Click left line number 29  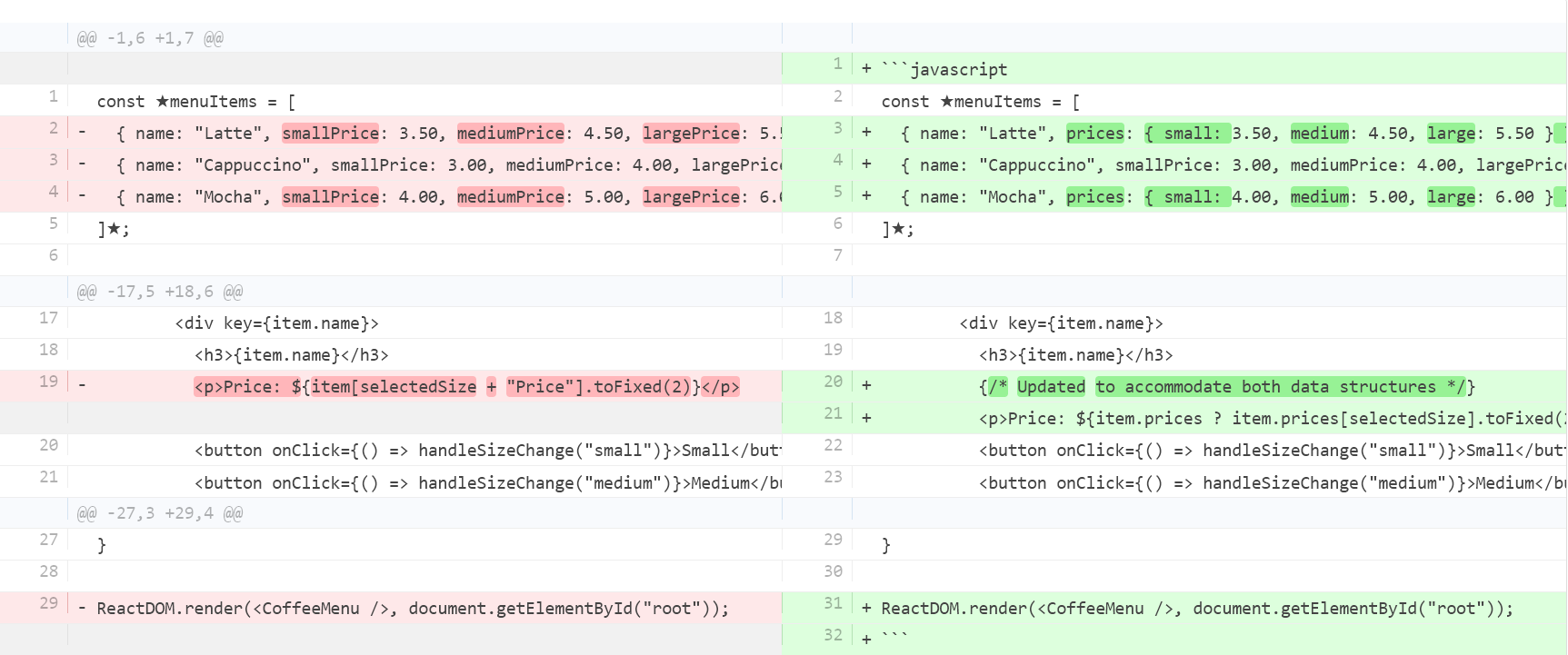[49, 603]
